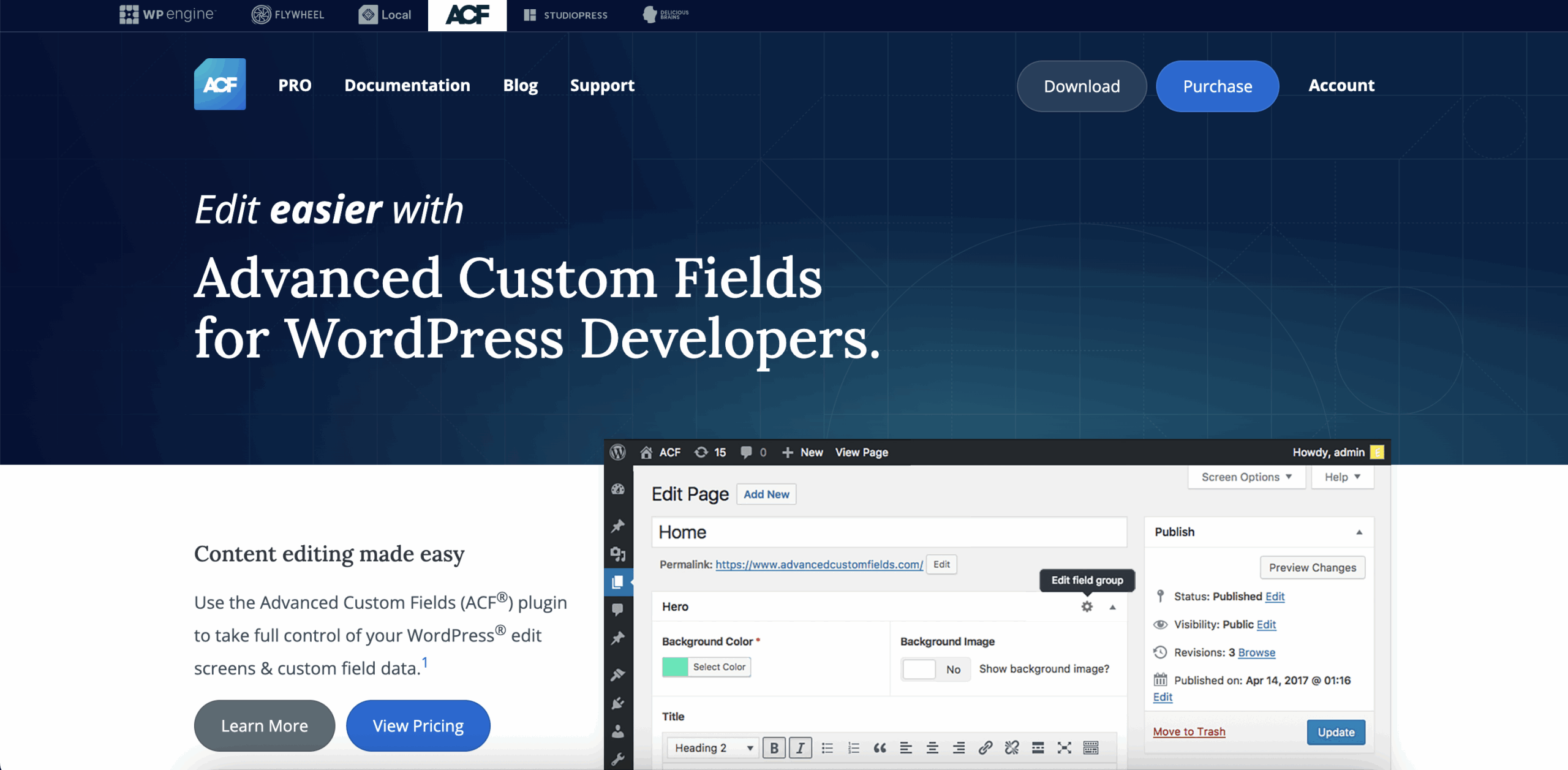Click the Add New page button
This screenshot has height=770, width=1568.
point(766,494)
